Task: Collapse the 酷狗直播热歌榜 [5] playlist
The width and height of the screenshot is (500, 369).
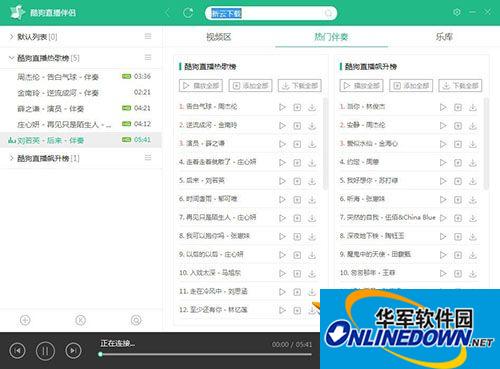Action: [x=11, y=58]
